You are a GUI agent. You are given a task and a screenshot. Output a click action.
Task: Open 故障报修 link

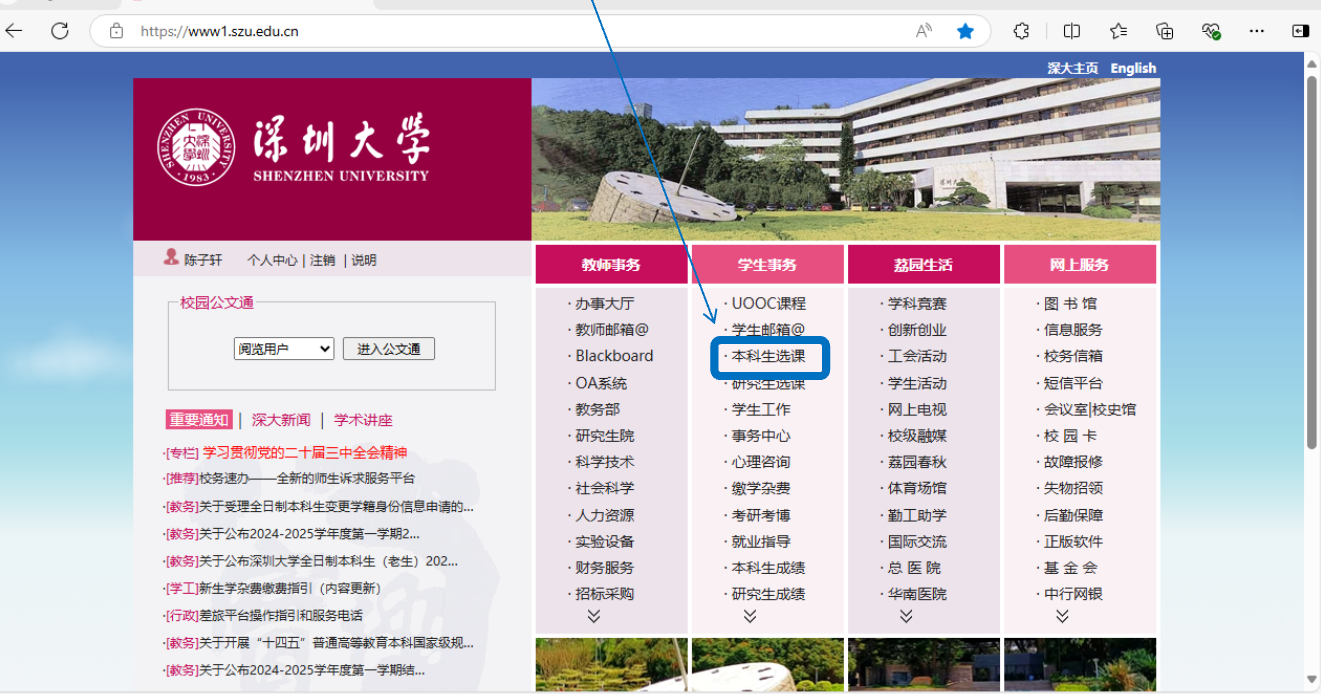(1073, 462)
